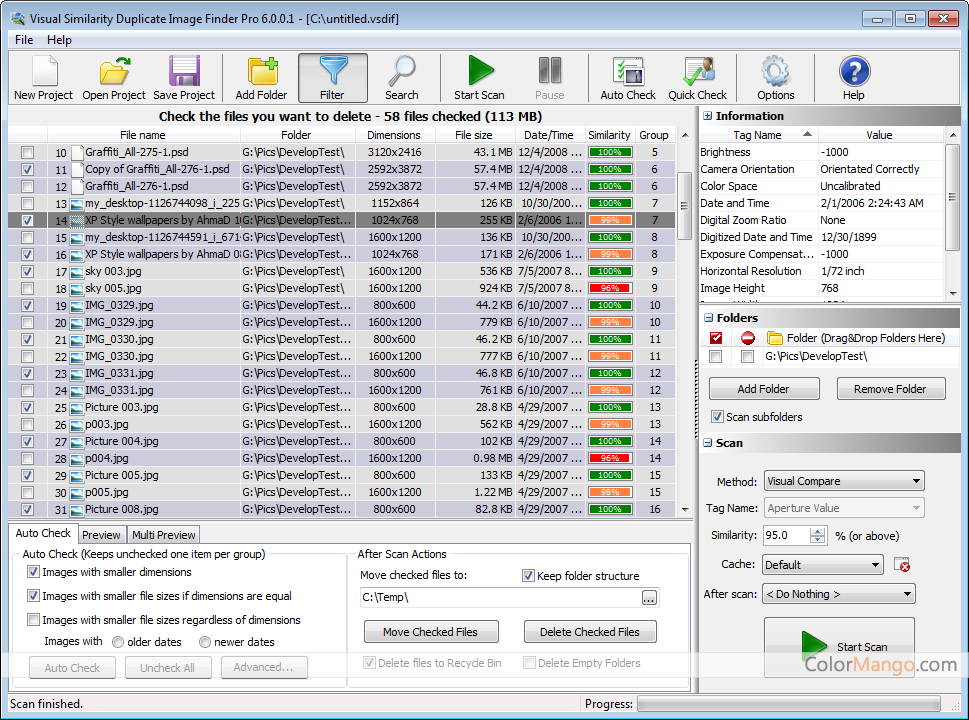969x720 pixels.
Task: Select the older dates radio button
Action: 118,643
